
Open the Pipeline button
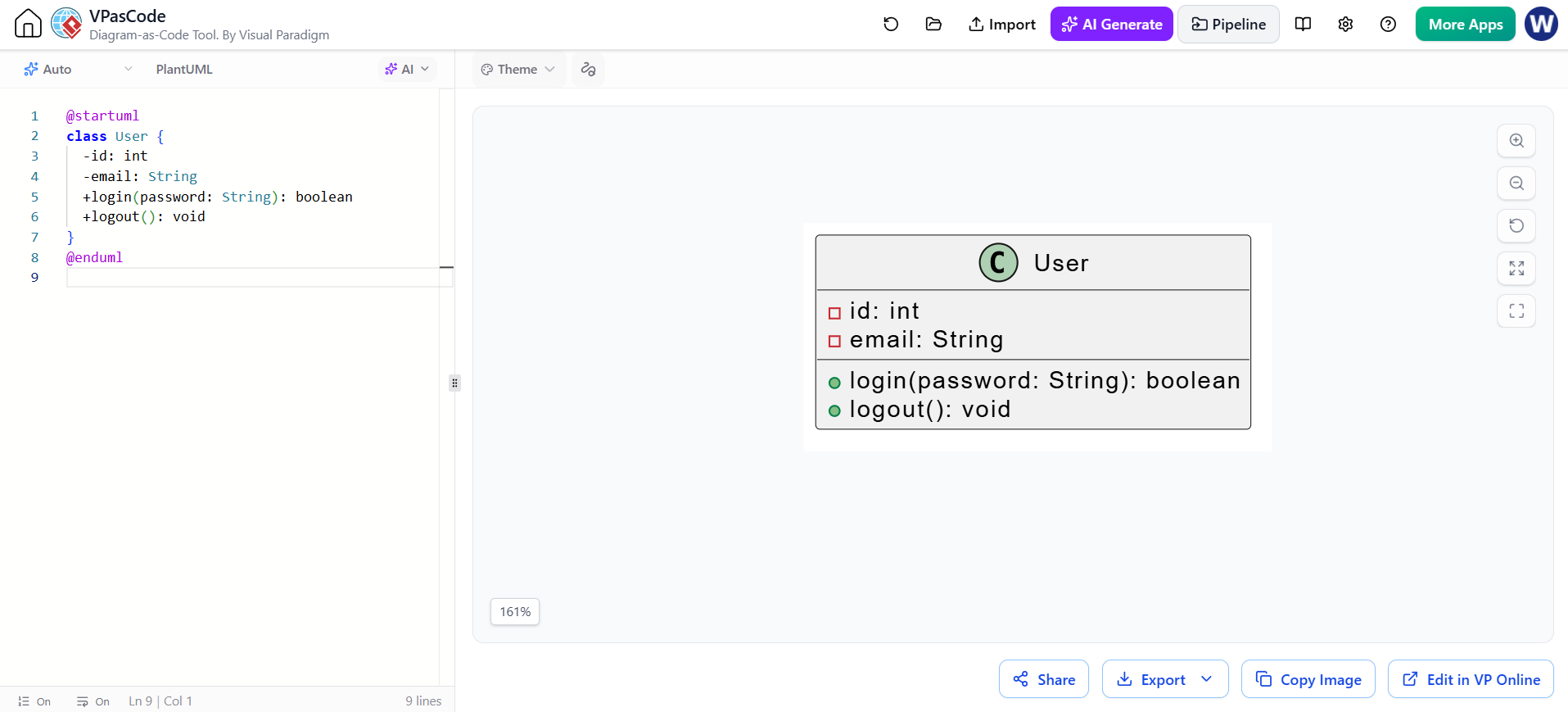click(x=1228, y=25)
